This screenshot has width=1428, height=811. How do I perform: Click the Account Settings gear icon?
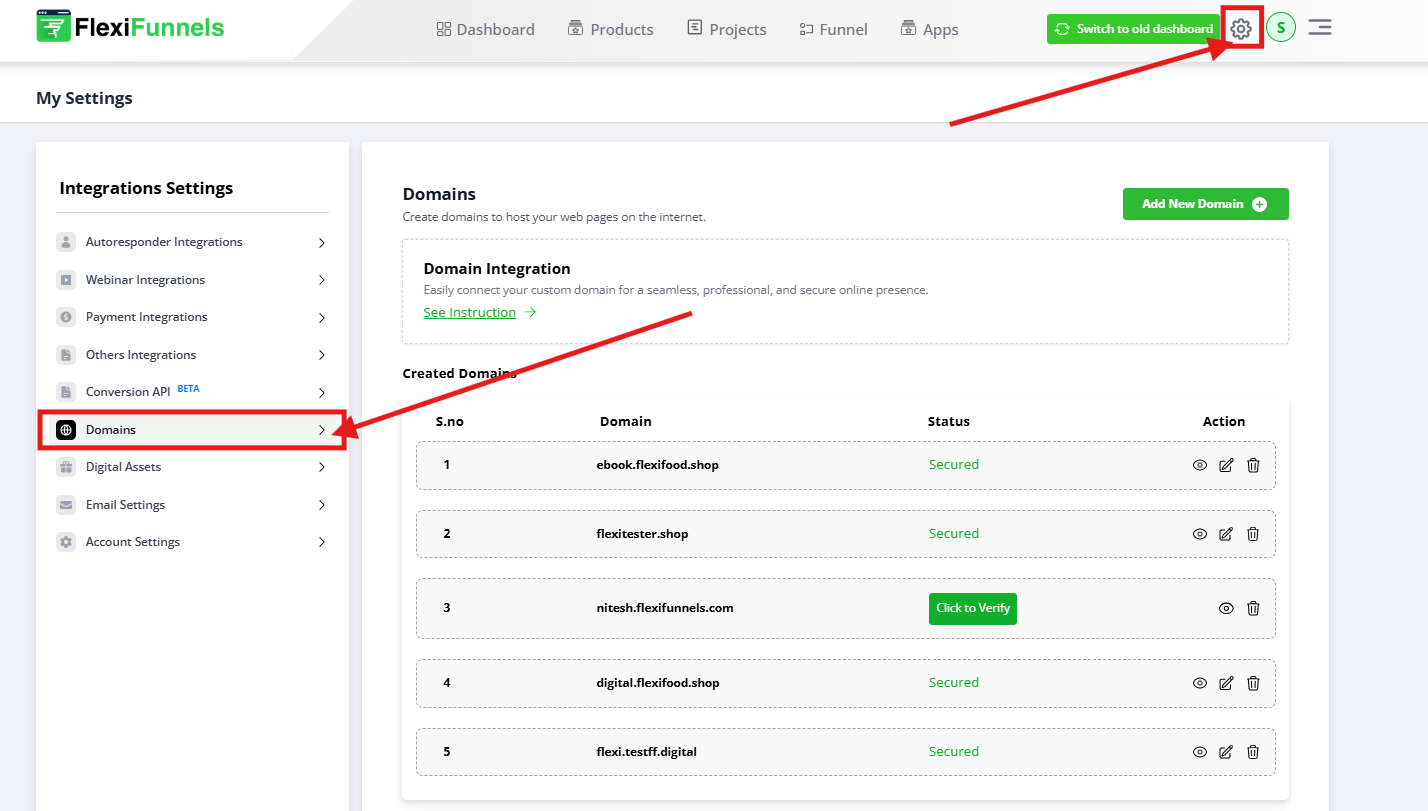(x=66, y=542)
